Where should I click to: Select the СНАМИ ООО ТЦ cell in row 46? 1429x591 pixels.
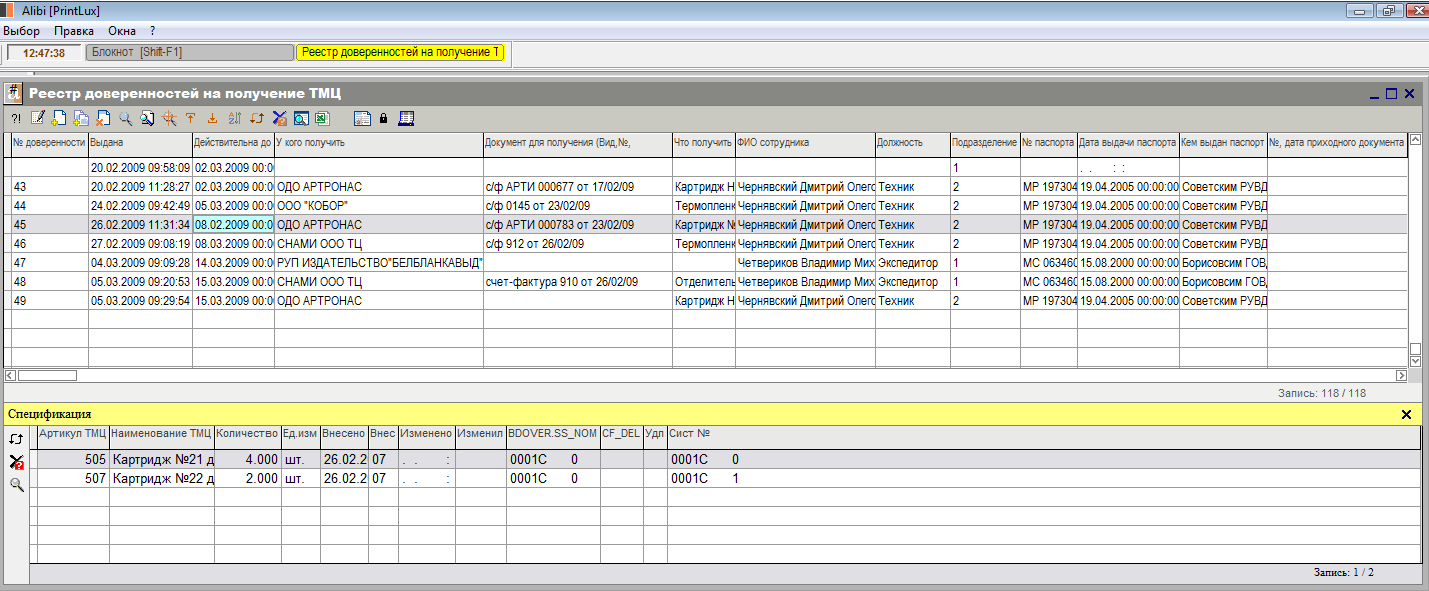[378, 244]
